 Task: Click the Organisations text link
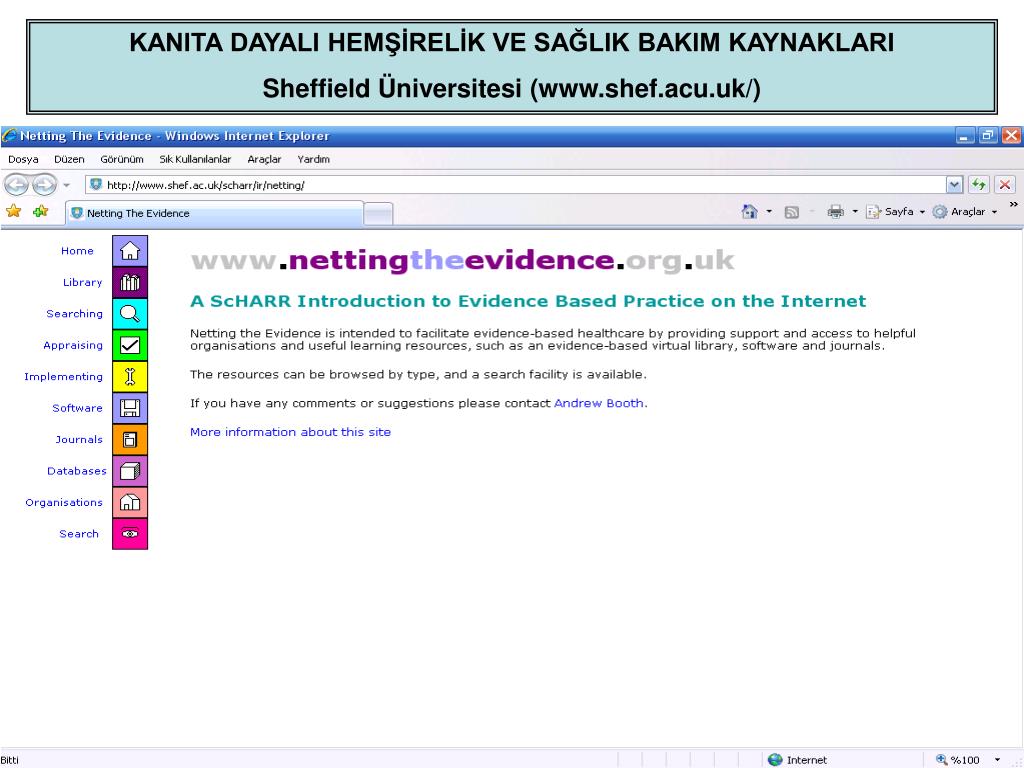[x=64, y=502]
